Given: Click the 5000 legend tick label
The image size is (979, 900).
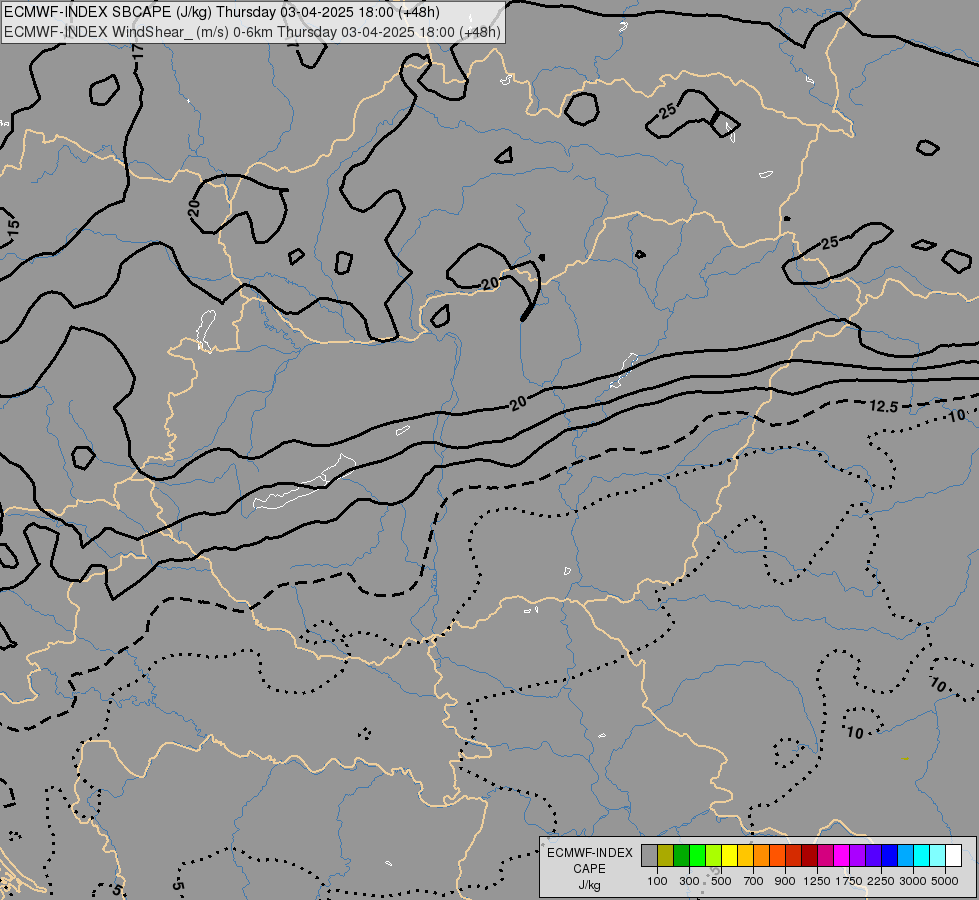Looking at the screenshot, I should [x=945, y=881].
